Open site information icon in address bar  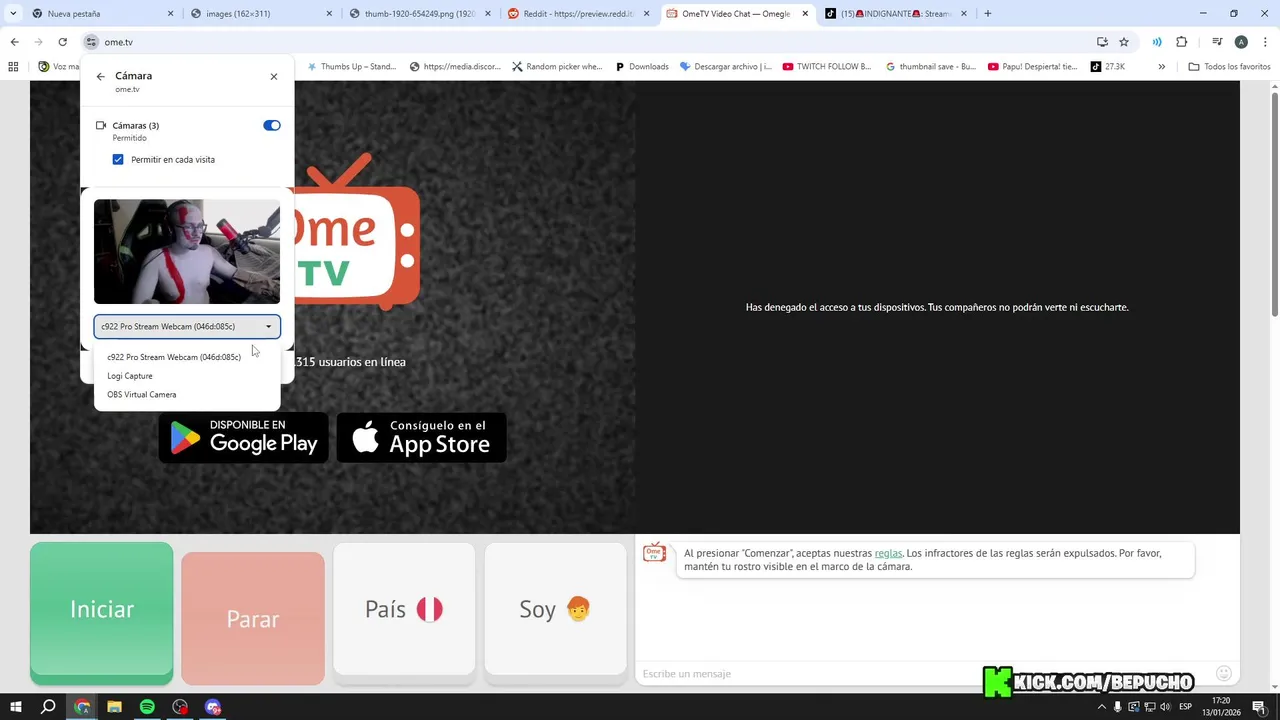91,42
